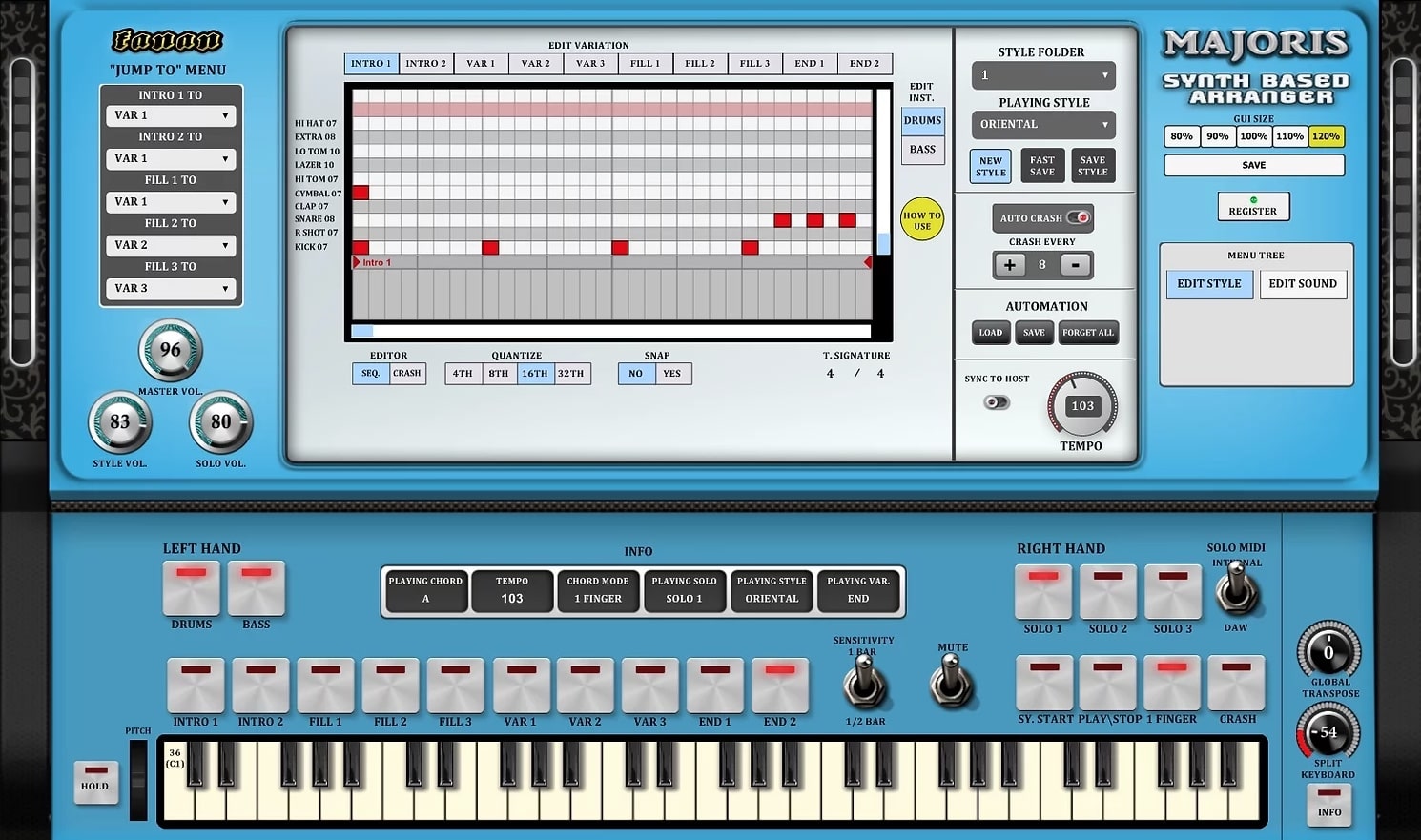Trigger the CRASH pad in Right Hand section
Viewport: 1421px width, 840px height.
[x=1236, y=685]
